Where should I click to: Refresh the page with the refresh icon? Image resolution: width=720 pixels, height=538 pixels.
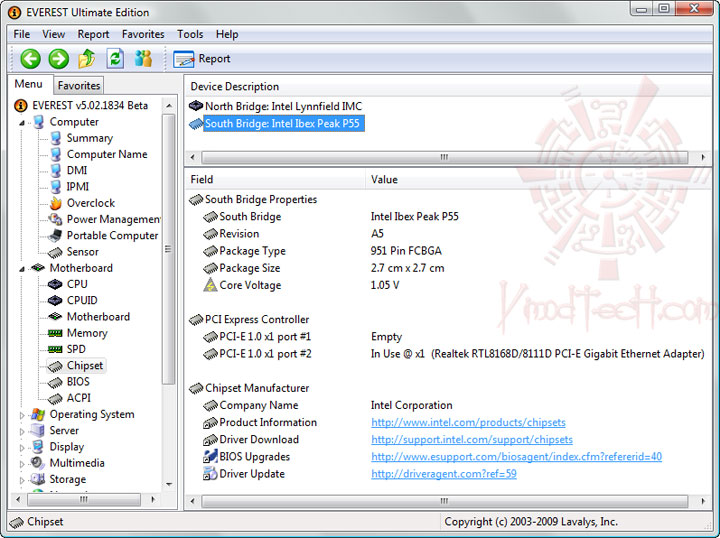point(115,59)
